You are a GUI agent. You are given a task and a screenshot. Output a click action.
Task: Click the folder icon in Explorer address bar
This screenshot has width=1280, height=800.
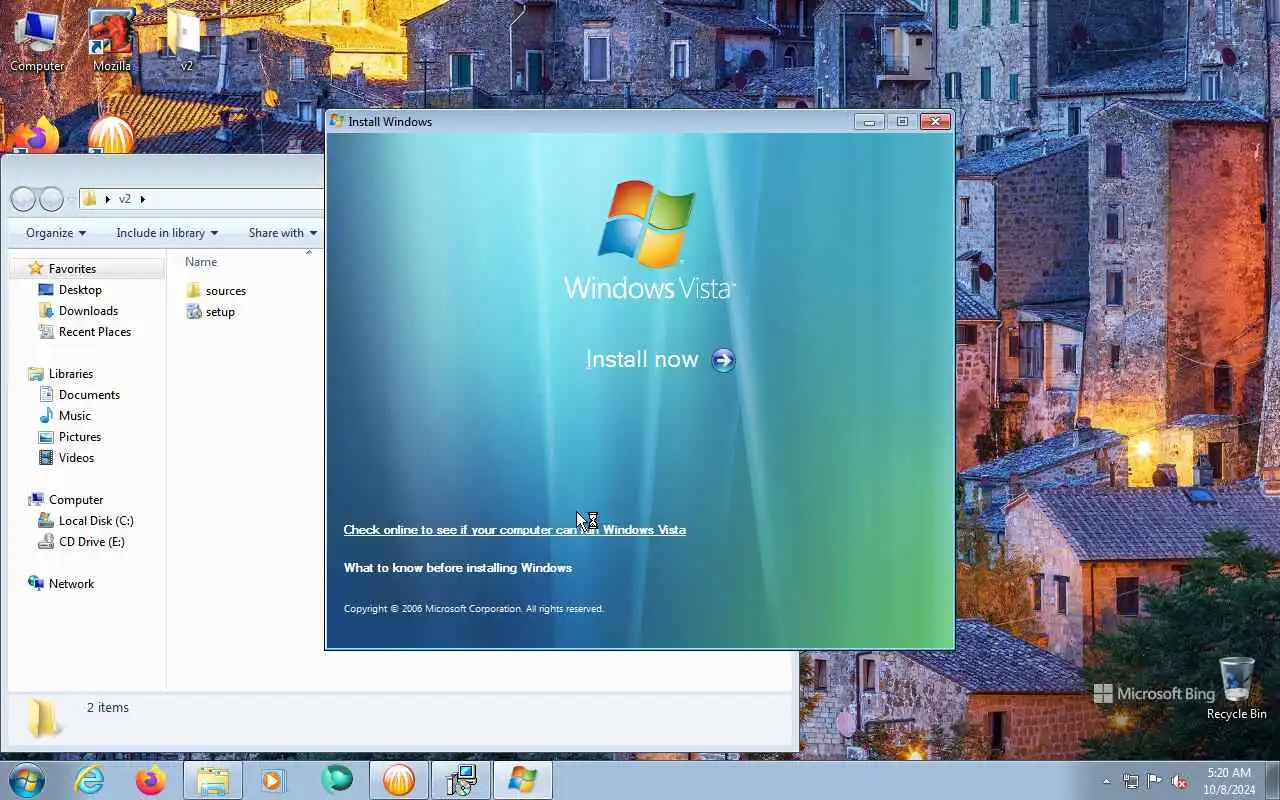90,199
